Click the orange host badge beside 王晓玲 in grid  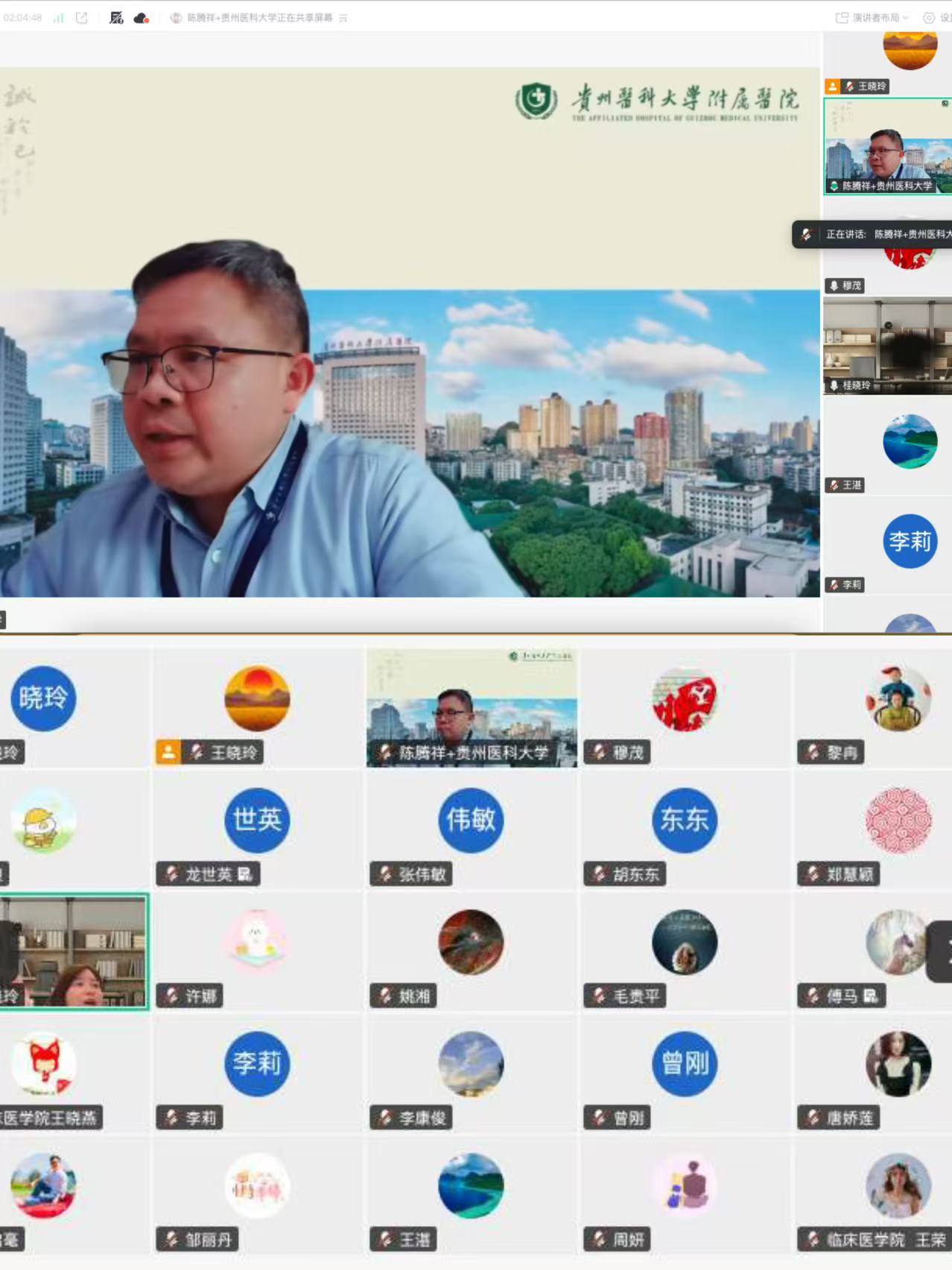(x=168, y=752)
